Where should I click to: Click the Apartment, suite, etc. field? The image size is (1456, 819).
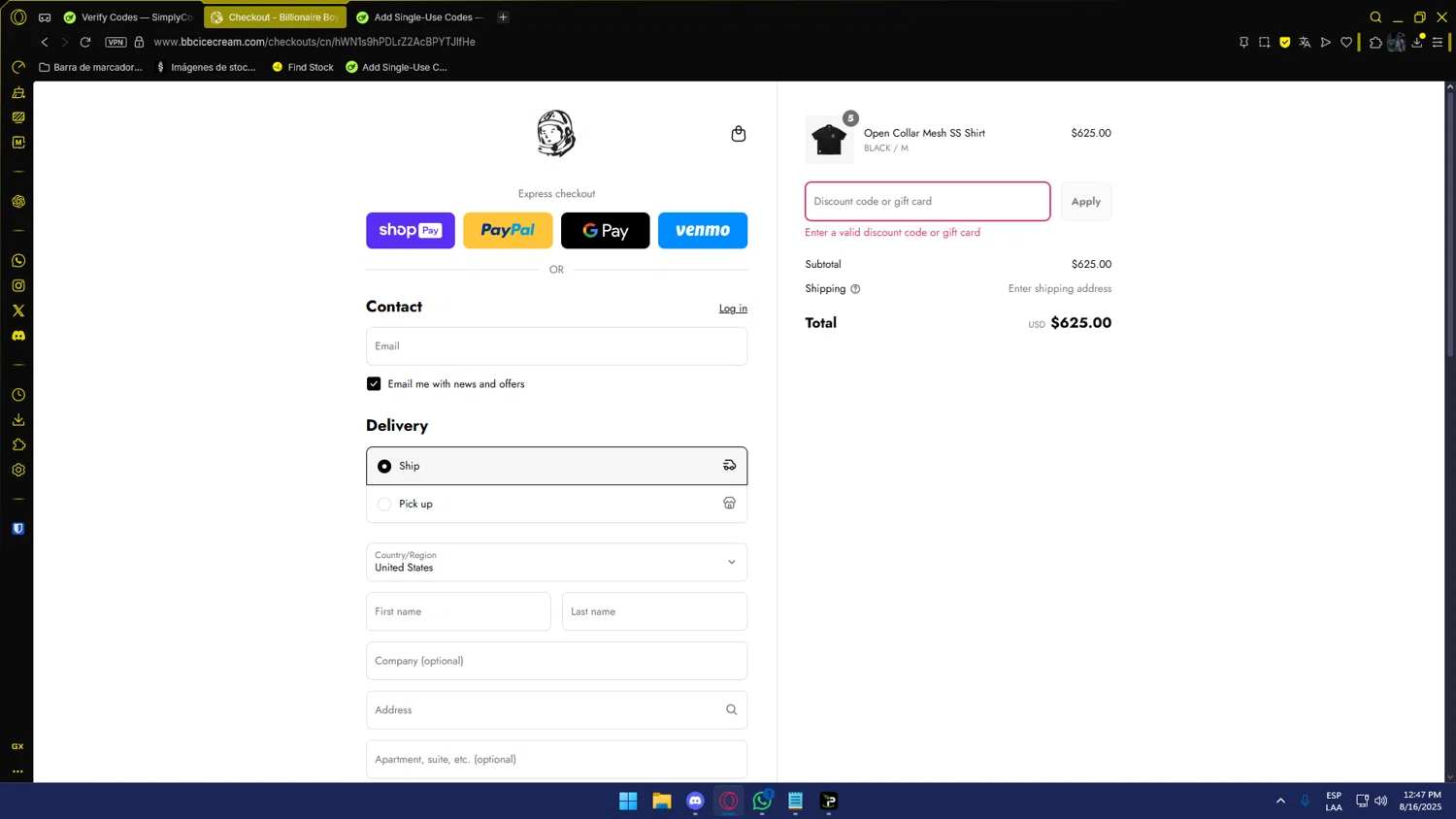coord(556,760)
